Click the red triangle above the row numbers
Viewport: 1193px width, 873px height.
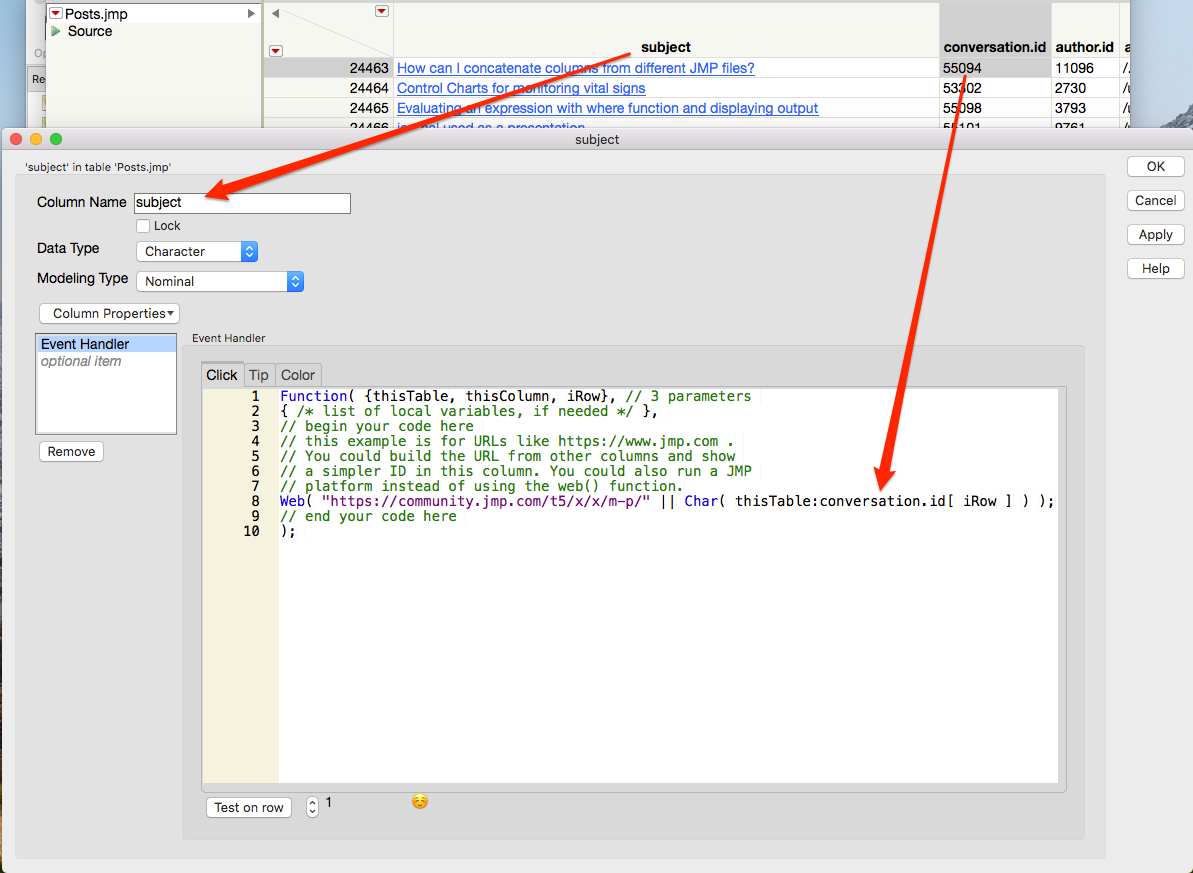[x=276, y=50]
